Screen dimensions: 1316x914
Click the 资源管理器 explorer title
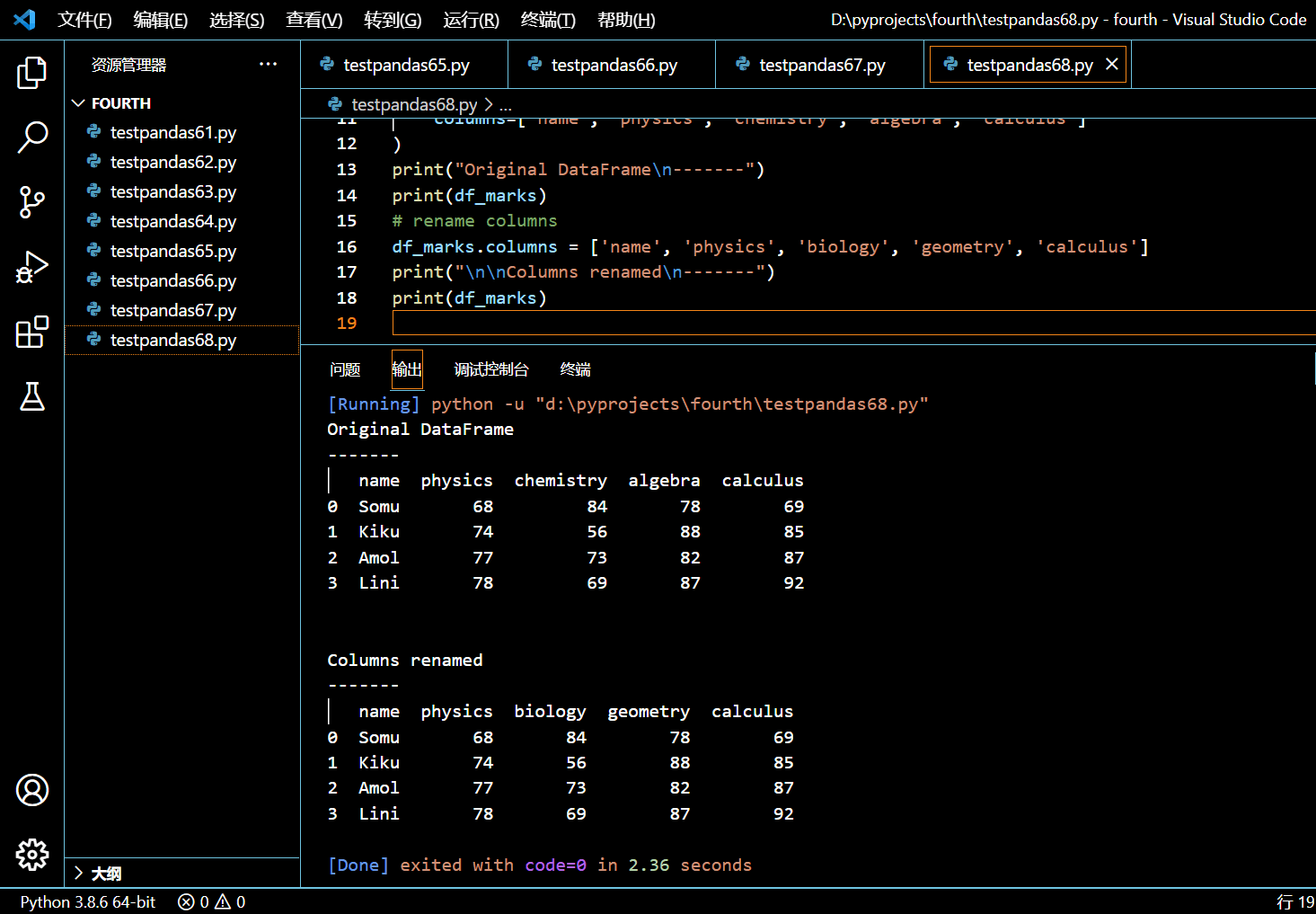click(128, 65)
